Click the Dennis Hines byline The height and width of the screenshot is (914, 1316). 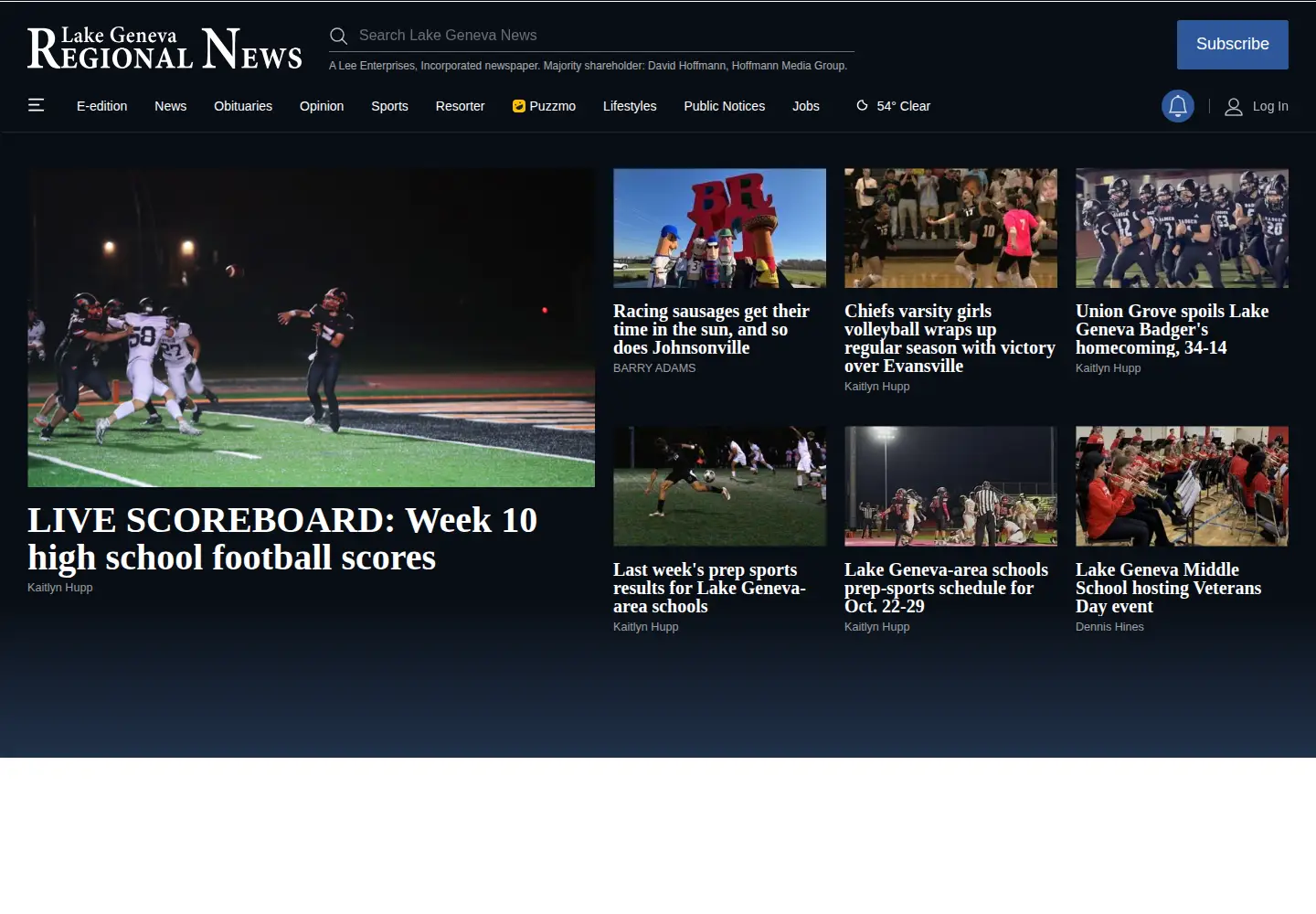pyautogui.click(x=1109, y=627)
